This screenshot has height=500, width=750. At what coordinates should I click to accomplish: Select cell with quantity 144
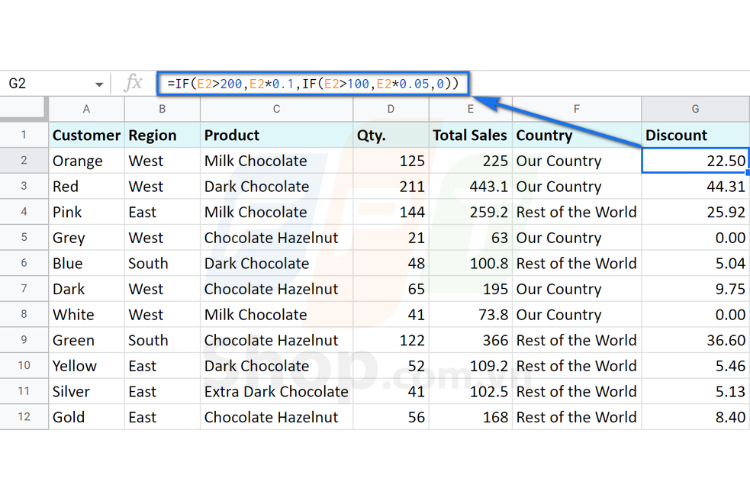[x=391, y=211]
